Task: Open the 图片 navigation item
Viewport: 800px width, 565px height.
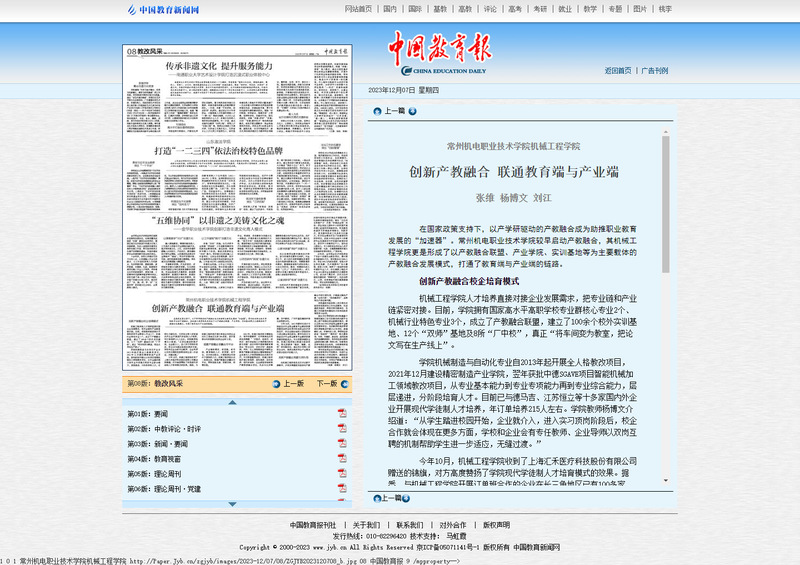Action: pyautogui.click(x=642, y=9)
